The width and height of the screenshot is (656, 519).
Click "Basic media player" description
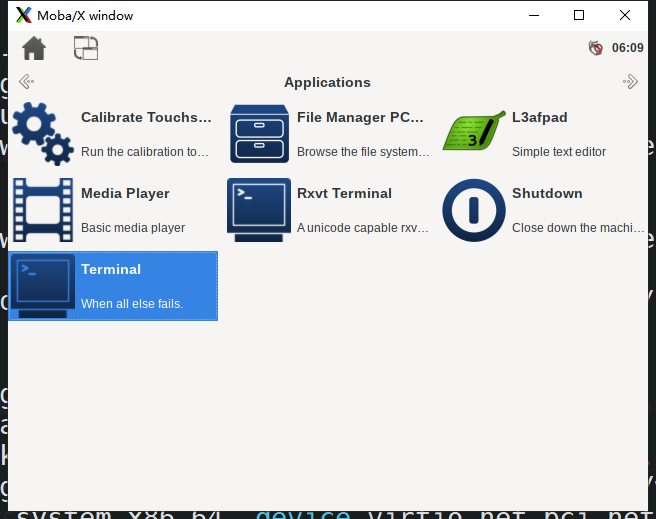point(133,228)
